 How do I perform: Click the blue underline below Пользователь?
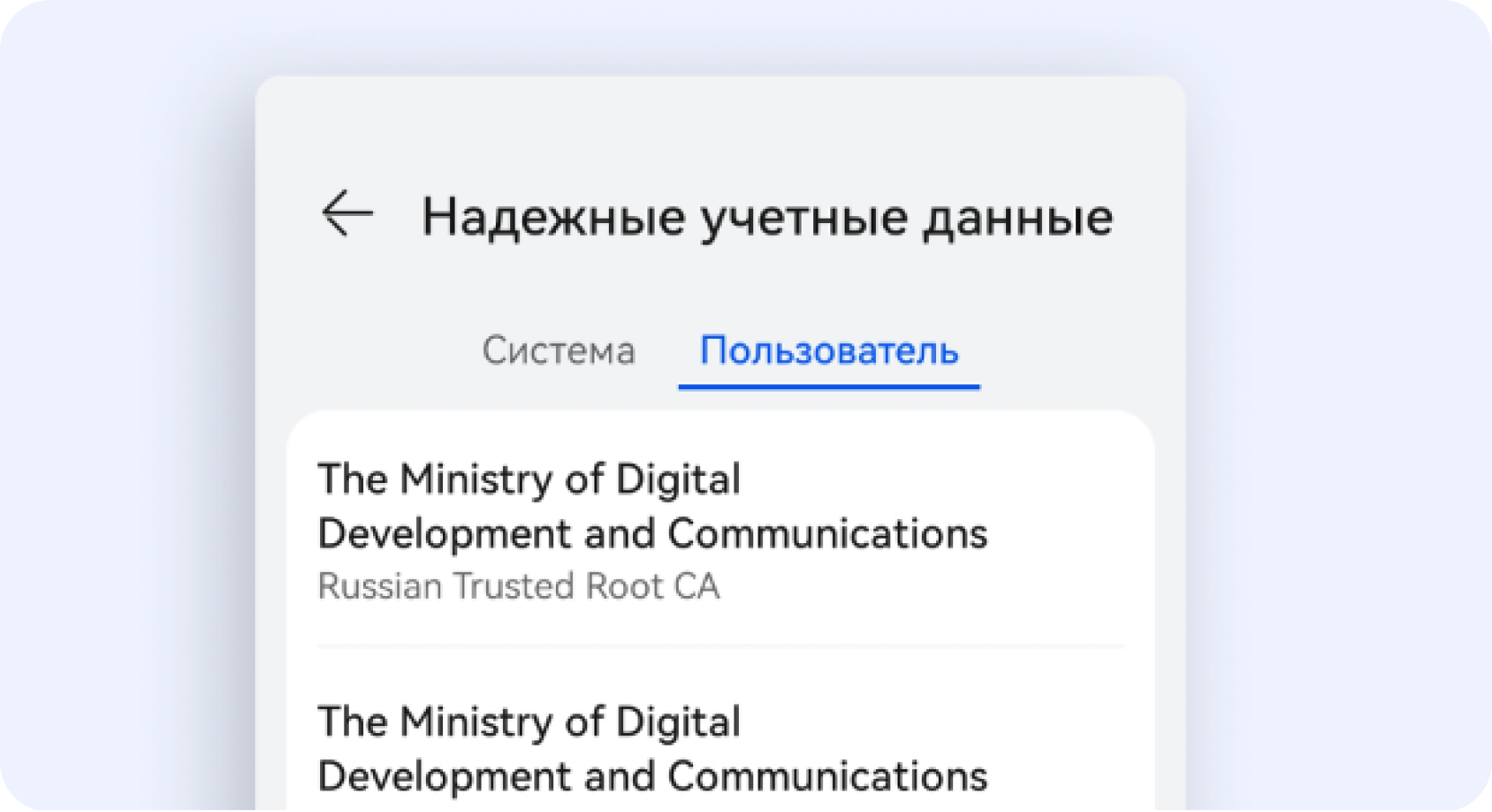(829, 386)
